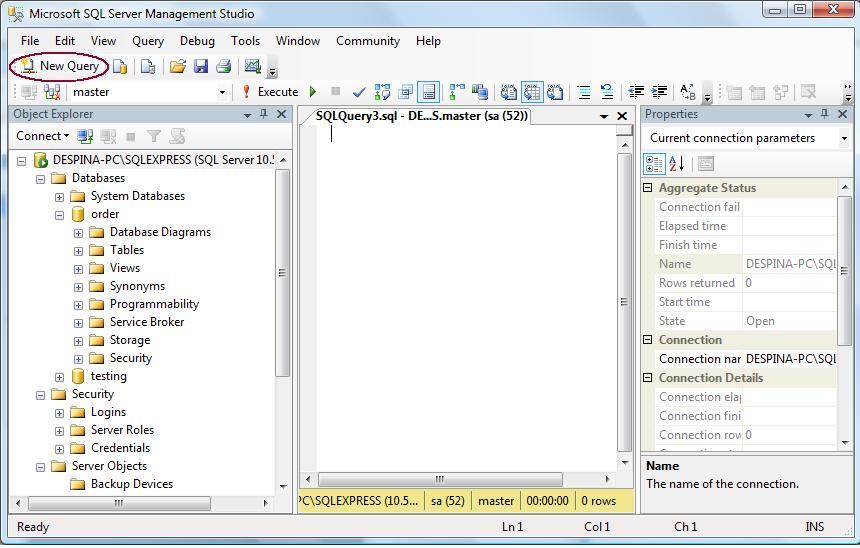Collapse the Databases folder
The height and width of the screenshot is (548, 860).
coord(40,179)
